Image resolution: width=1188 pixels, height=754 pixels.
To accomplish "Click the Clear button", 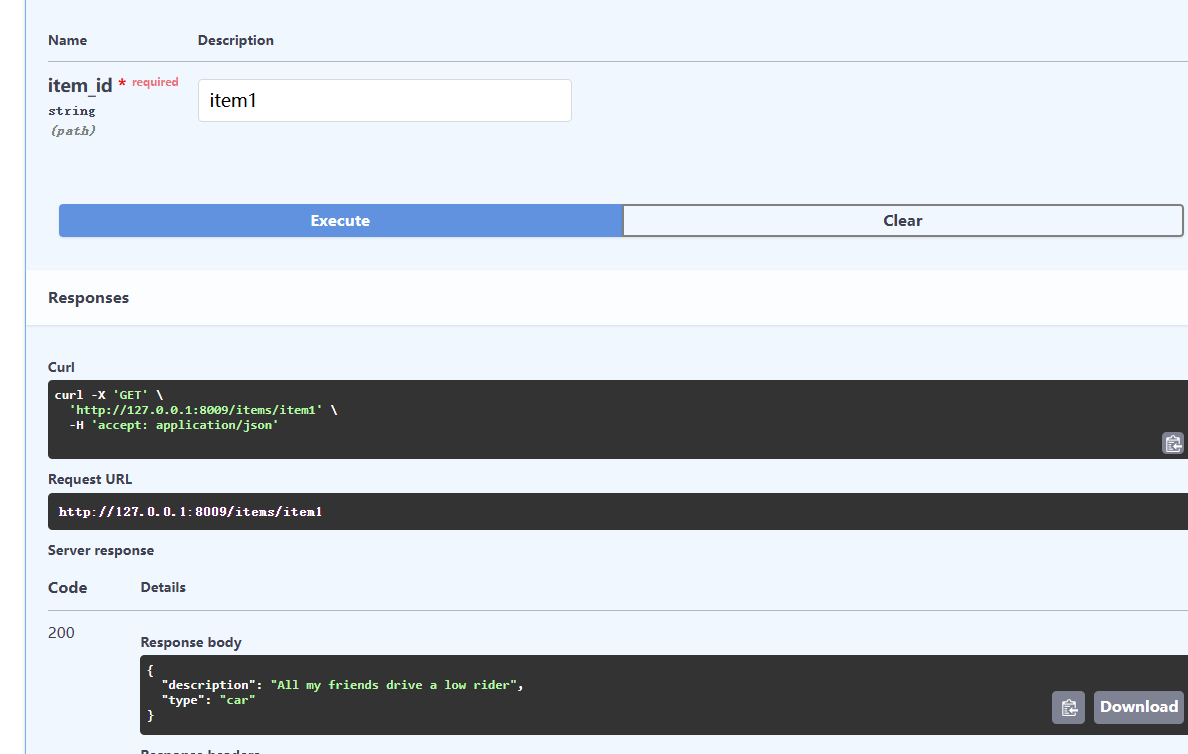I will [x=902, y=220].
